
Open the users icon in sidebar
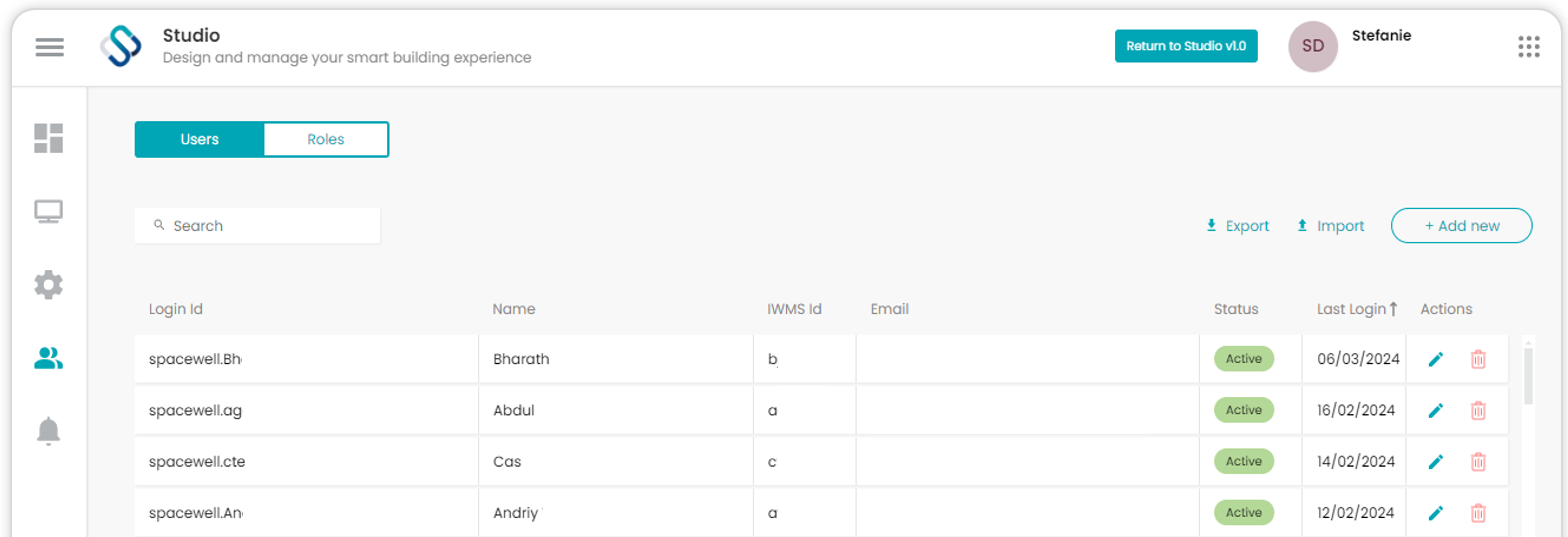pyautogui.click(x=49, y=358)
